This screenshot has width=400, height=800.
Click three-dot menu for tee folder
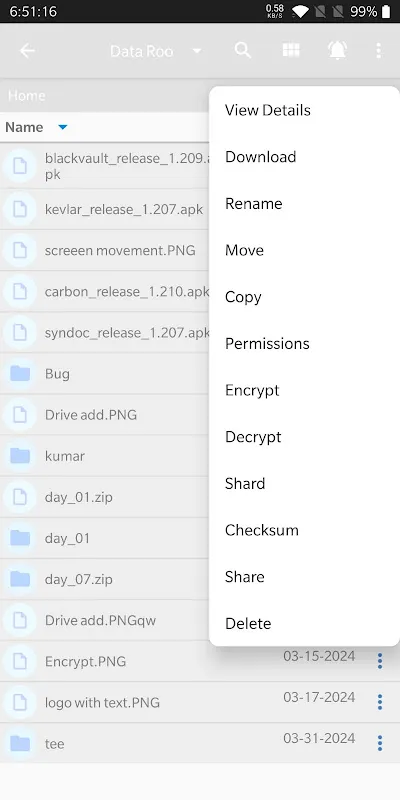pyautogui.click(x=380, y=743)
